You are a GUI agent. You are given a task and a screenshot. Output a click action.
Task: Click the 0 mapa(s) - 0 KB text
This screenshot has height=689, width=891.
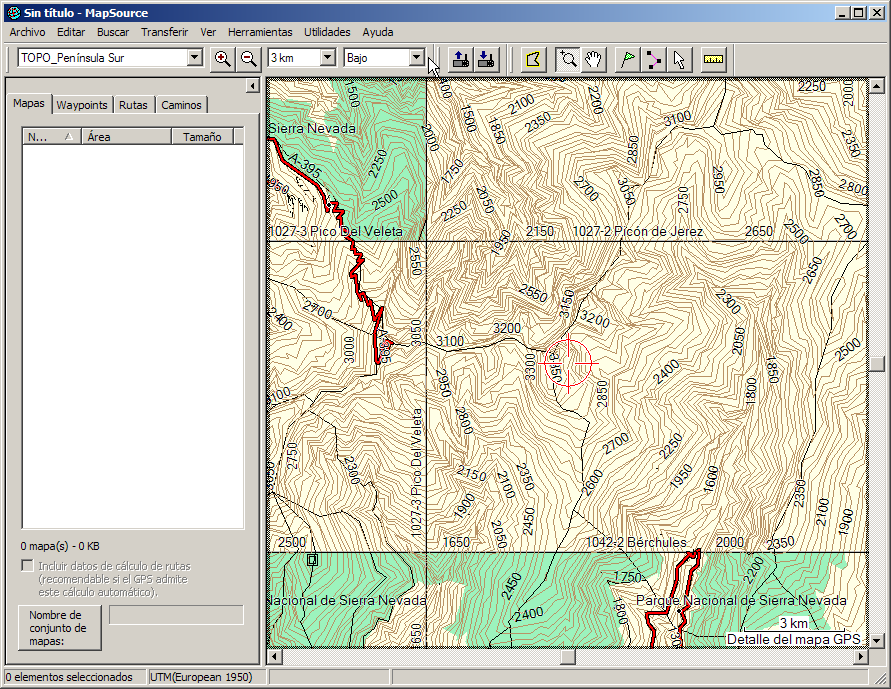60,546
